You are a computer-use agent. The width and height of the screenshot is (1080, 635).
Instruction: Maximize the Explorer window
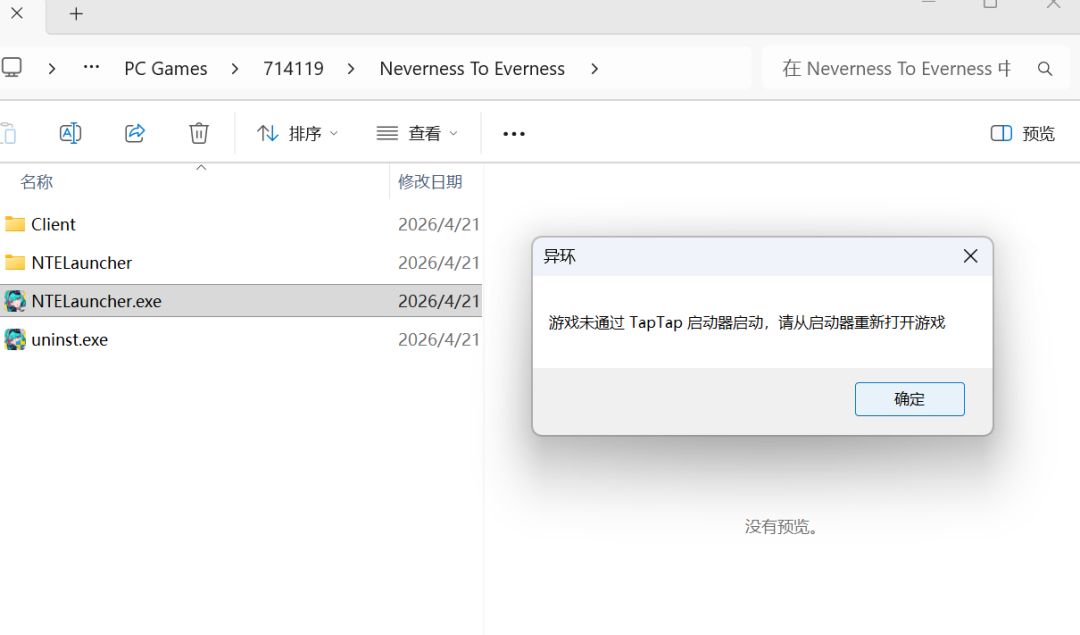tap(990, 3)
